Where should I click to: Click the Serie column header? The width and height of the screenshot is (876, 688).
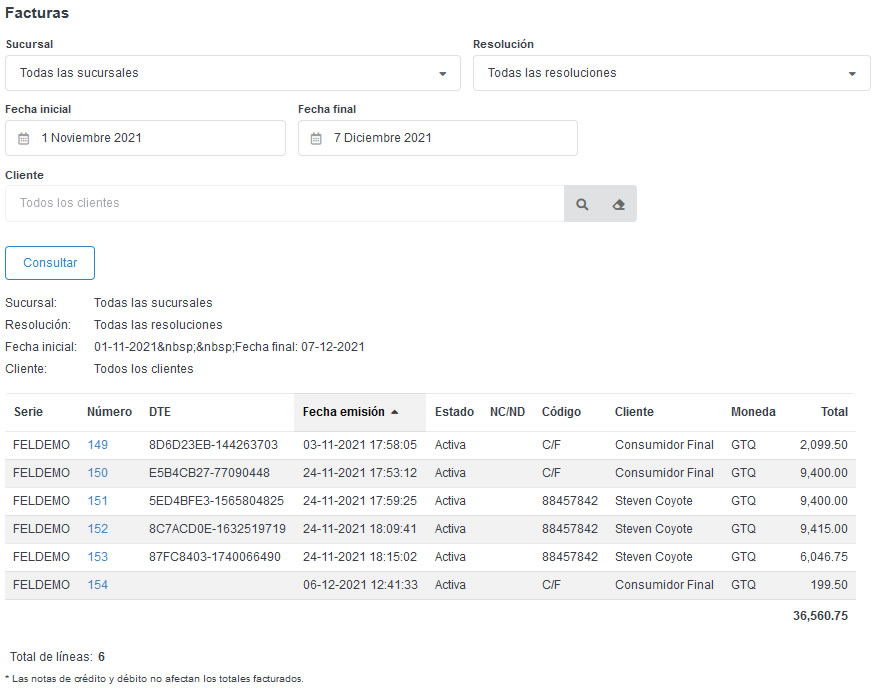(28, 412)
